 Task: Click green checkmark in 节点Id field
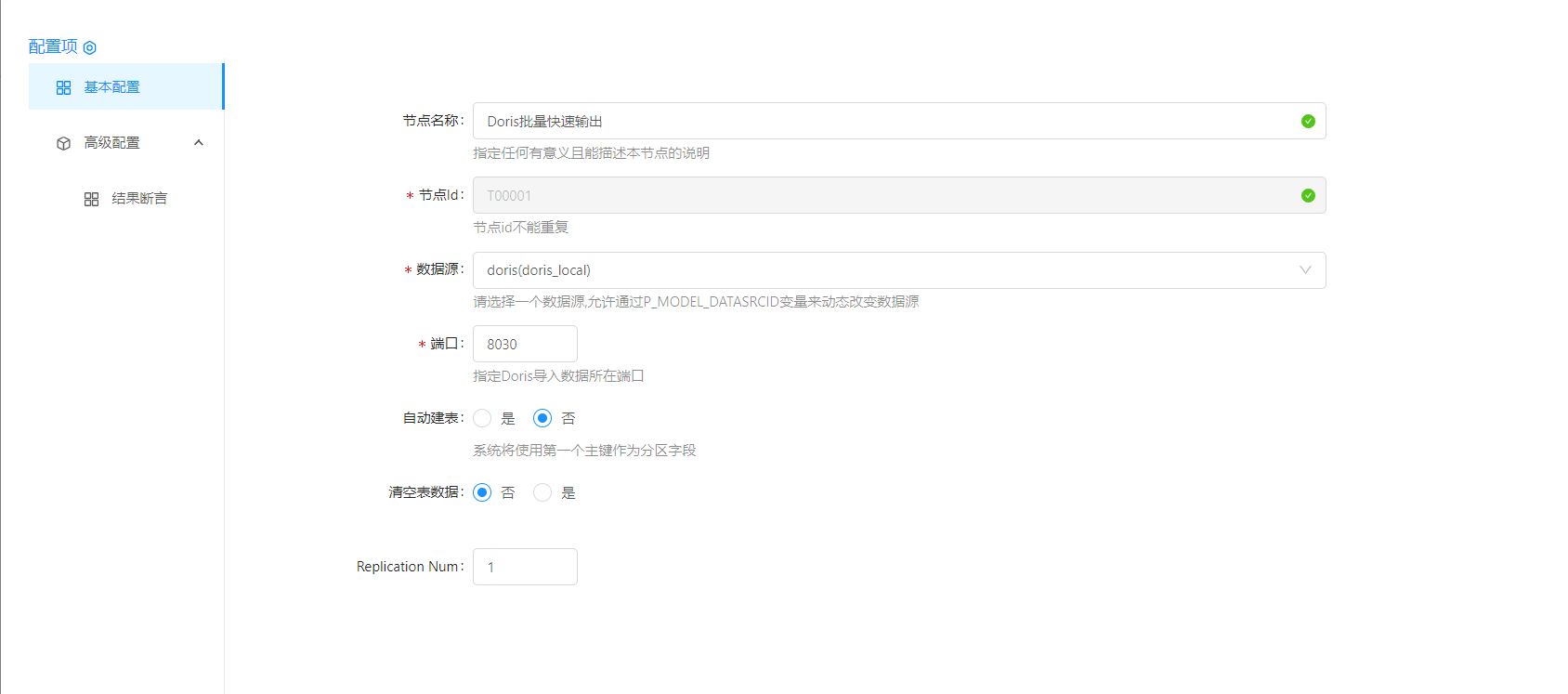[x=1308, y=196]
